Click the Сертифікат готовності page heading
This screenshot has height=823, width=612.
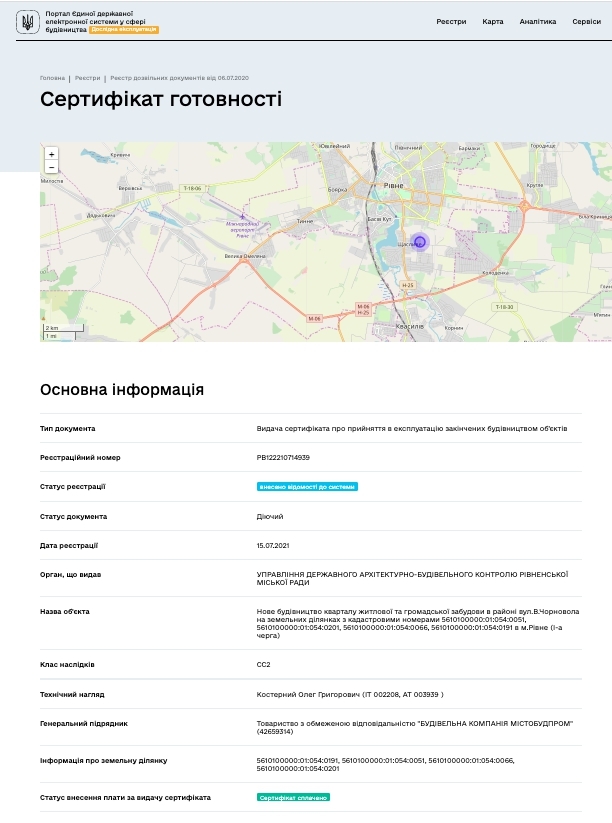click(x=161, y=99)
